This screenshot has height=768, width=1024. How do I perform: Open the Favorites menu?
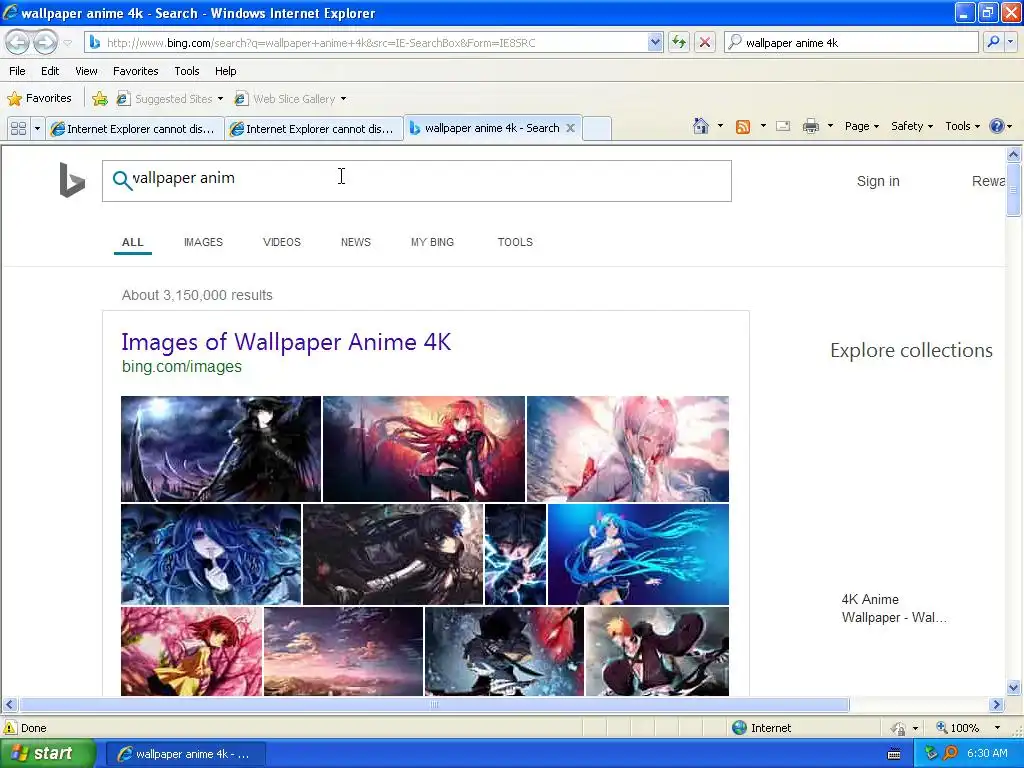pos(136,71)
